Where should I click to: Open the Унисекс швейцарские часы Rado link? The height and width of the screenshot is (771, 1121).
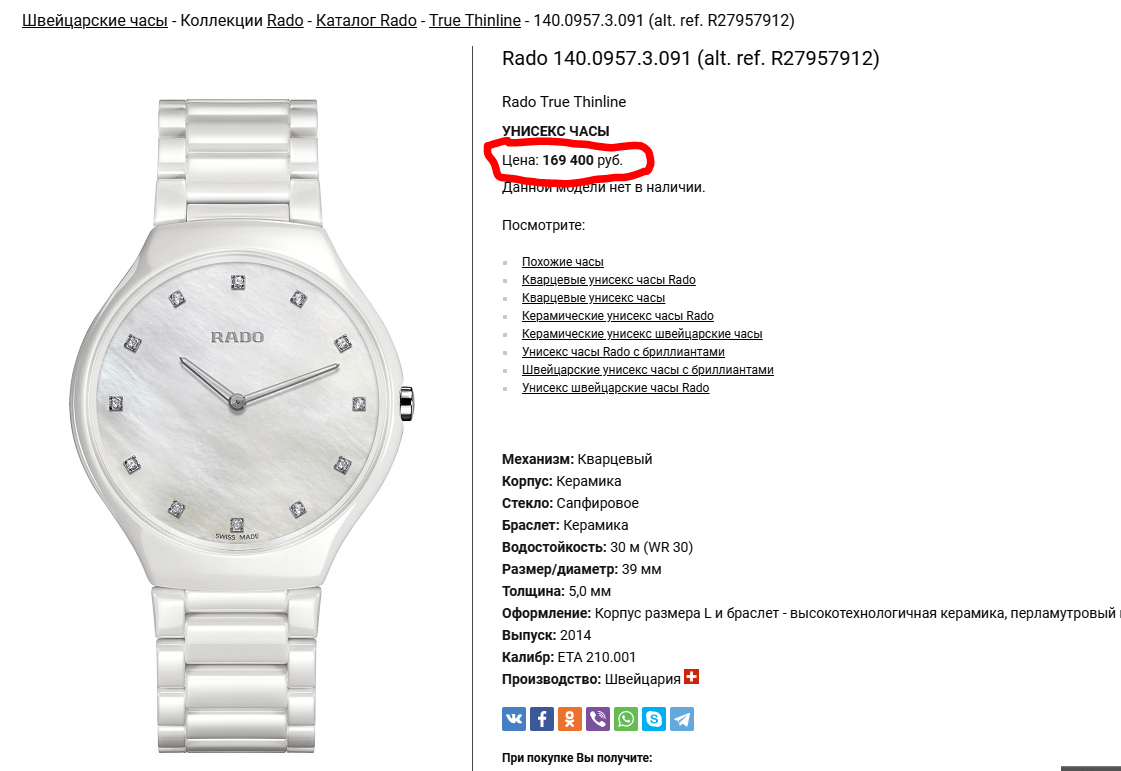pos(616,388)
